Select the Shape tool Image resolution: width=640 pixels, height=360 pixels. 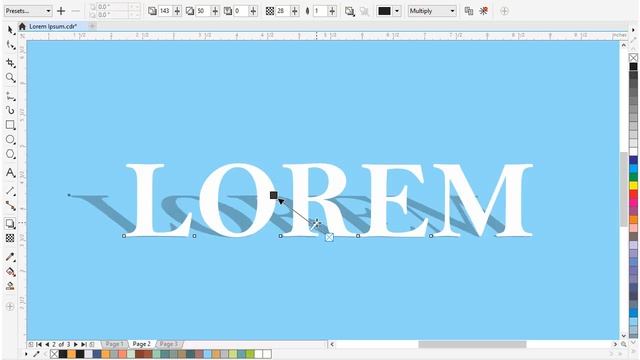pos(10,46)
